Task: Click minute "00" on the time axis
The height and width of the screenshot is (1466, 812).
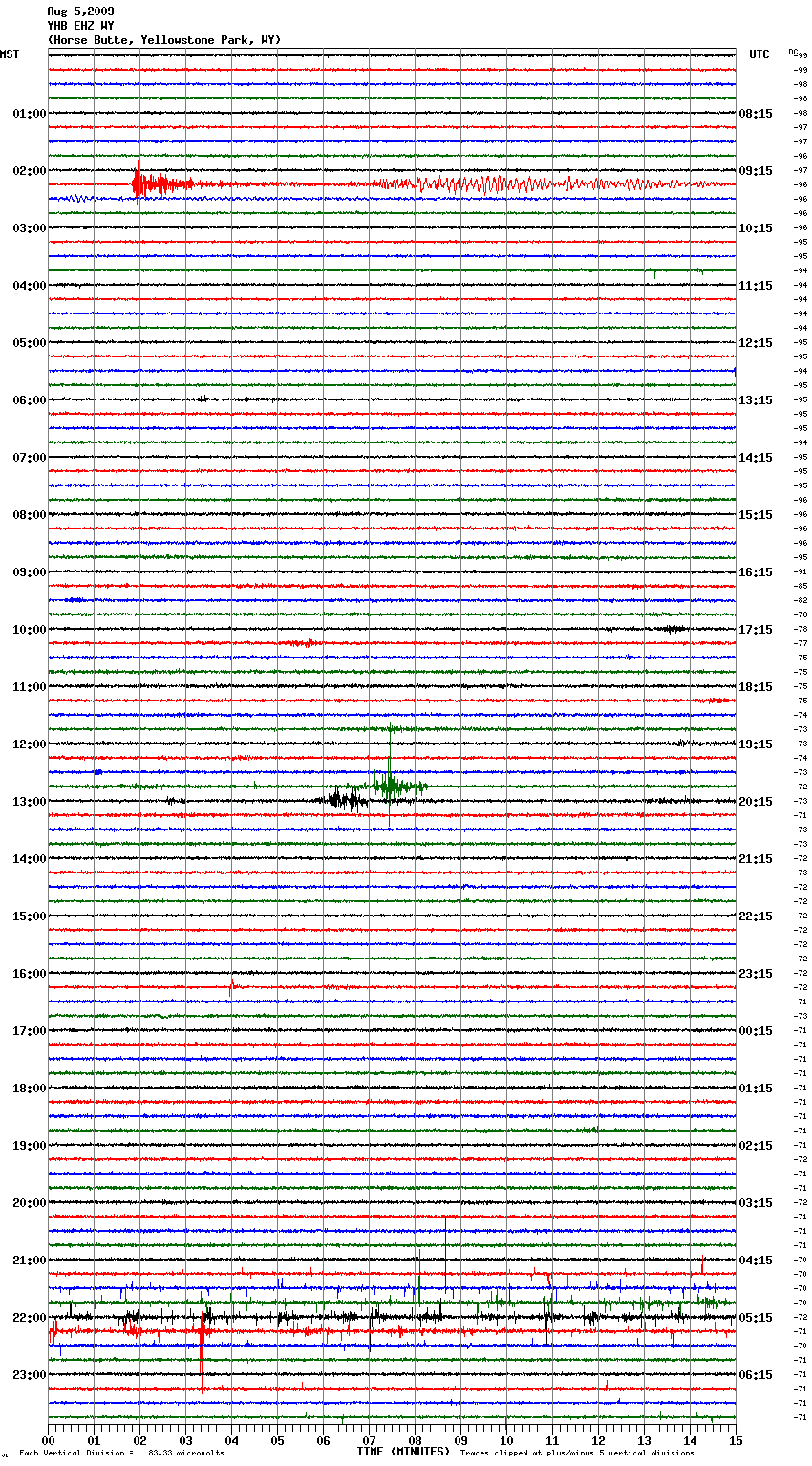Action: pos(49,1440)
